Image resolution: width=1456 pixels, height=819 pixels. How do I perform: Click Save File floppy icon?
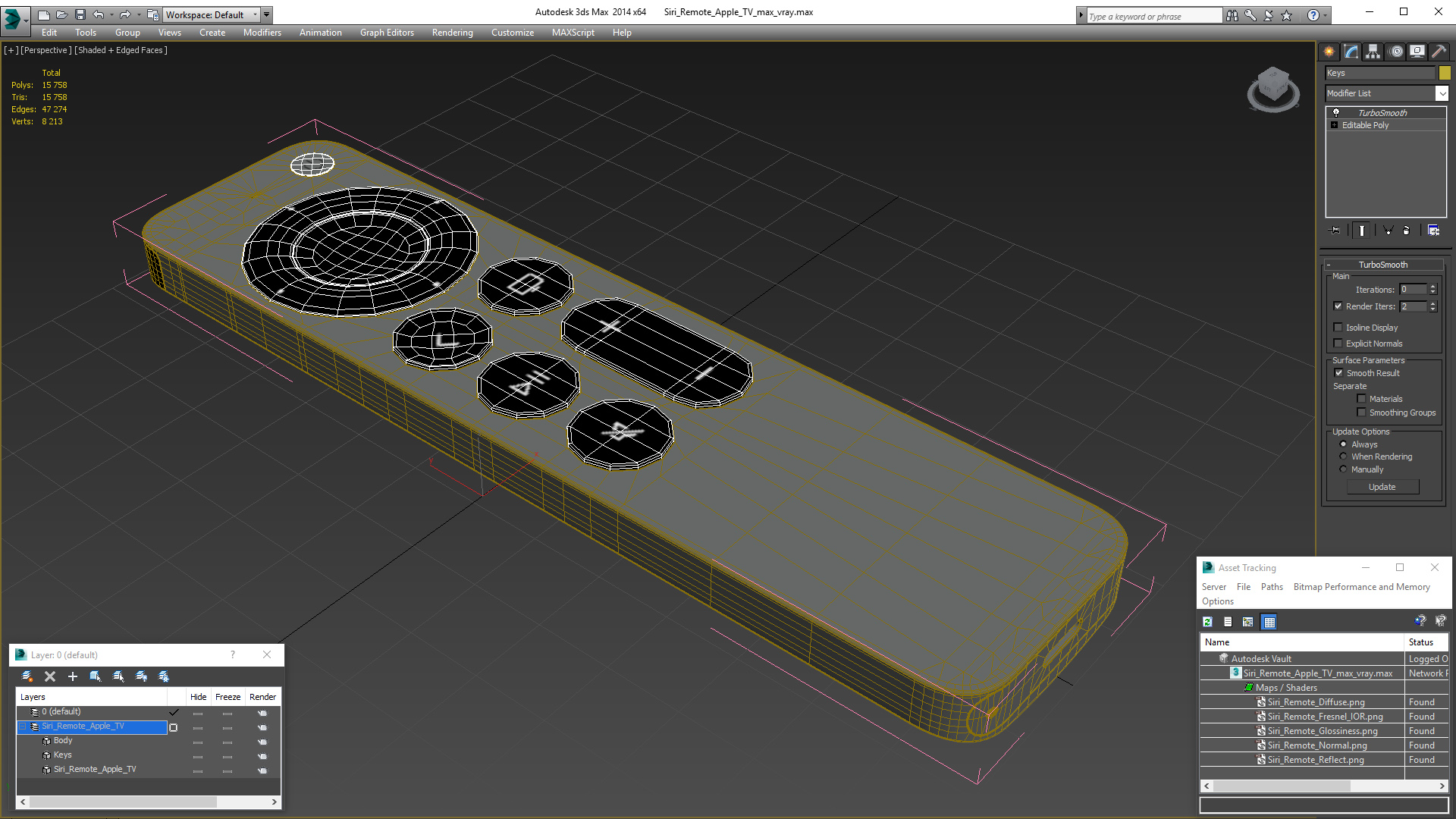click(x=80, y=14)
